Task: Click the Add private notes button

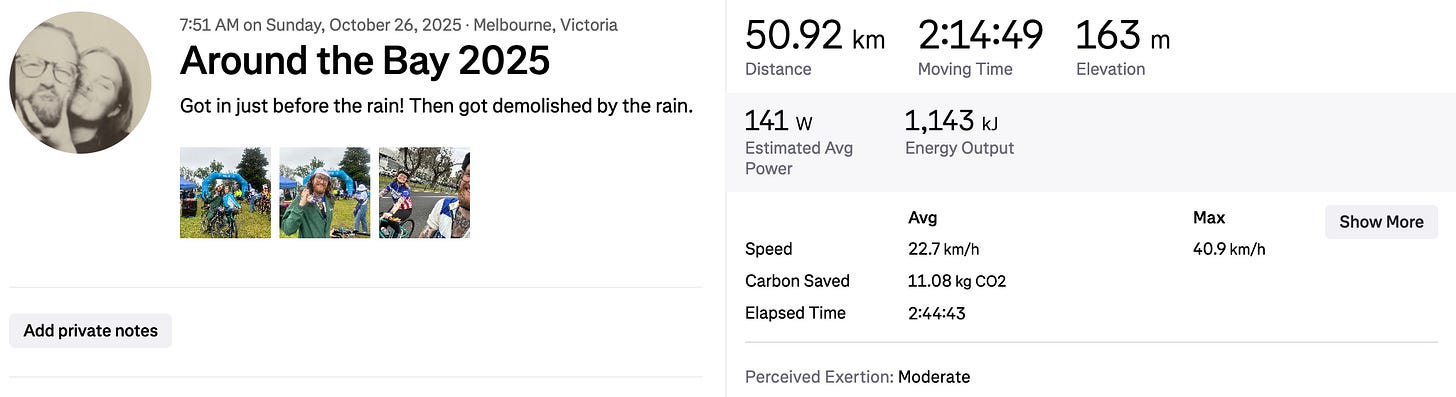Action: click(x=90, y=331)
